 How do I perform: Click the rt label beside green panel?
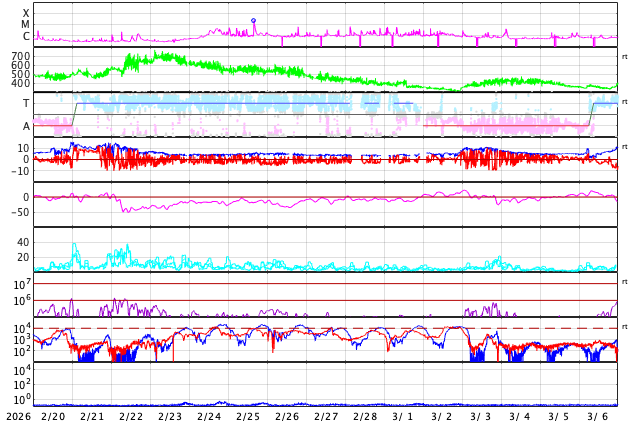(x=625, y=57)
